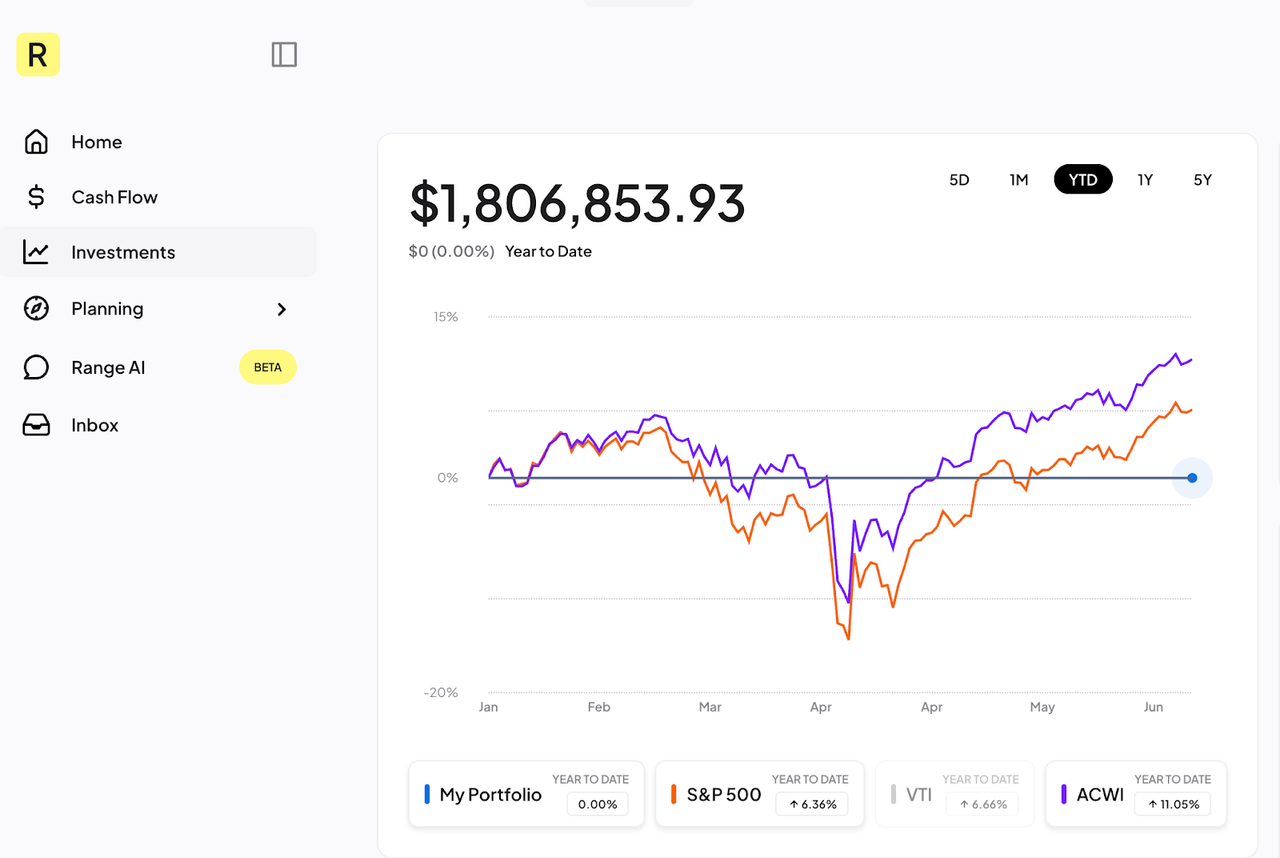Open Range AI chat bubble icon
The height and width of the screenshot is (858, 1280).
36,367
